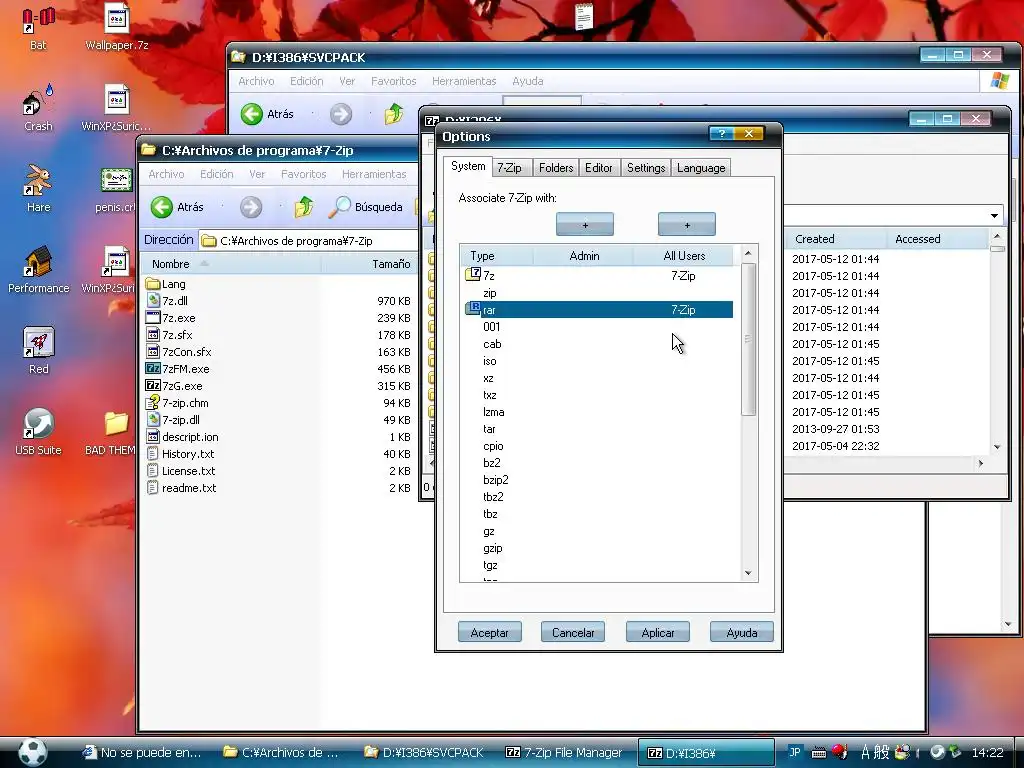This screenshot has width=1024, height=768.
Task: Click Atrás back arrow in SVCPACK window
Action: click(251, 114)
